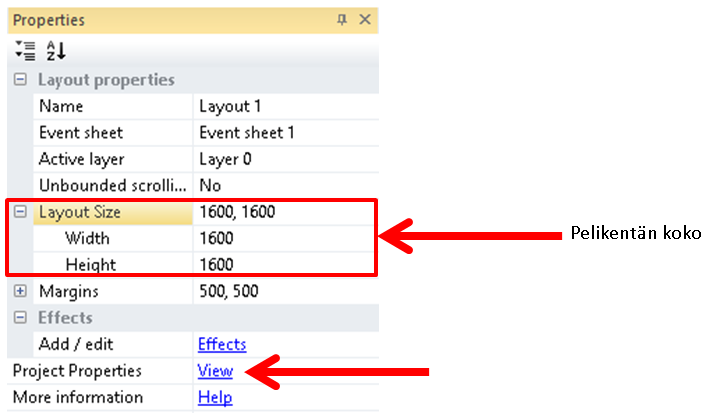Click the Margins value 500, 500
Image resolution: width=708 pixels, height=413 pixels.
[x=285, y=291]
